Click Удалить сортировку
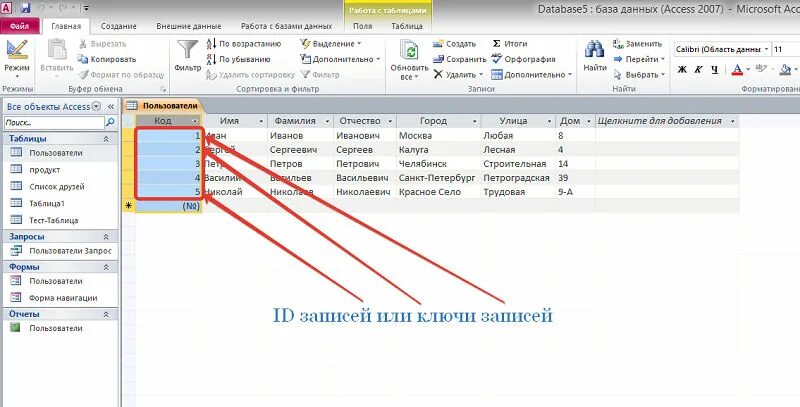Image resolution: width=800 pixels, height=407 pixels. click(251, 74)
